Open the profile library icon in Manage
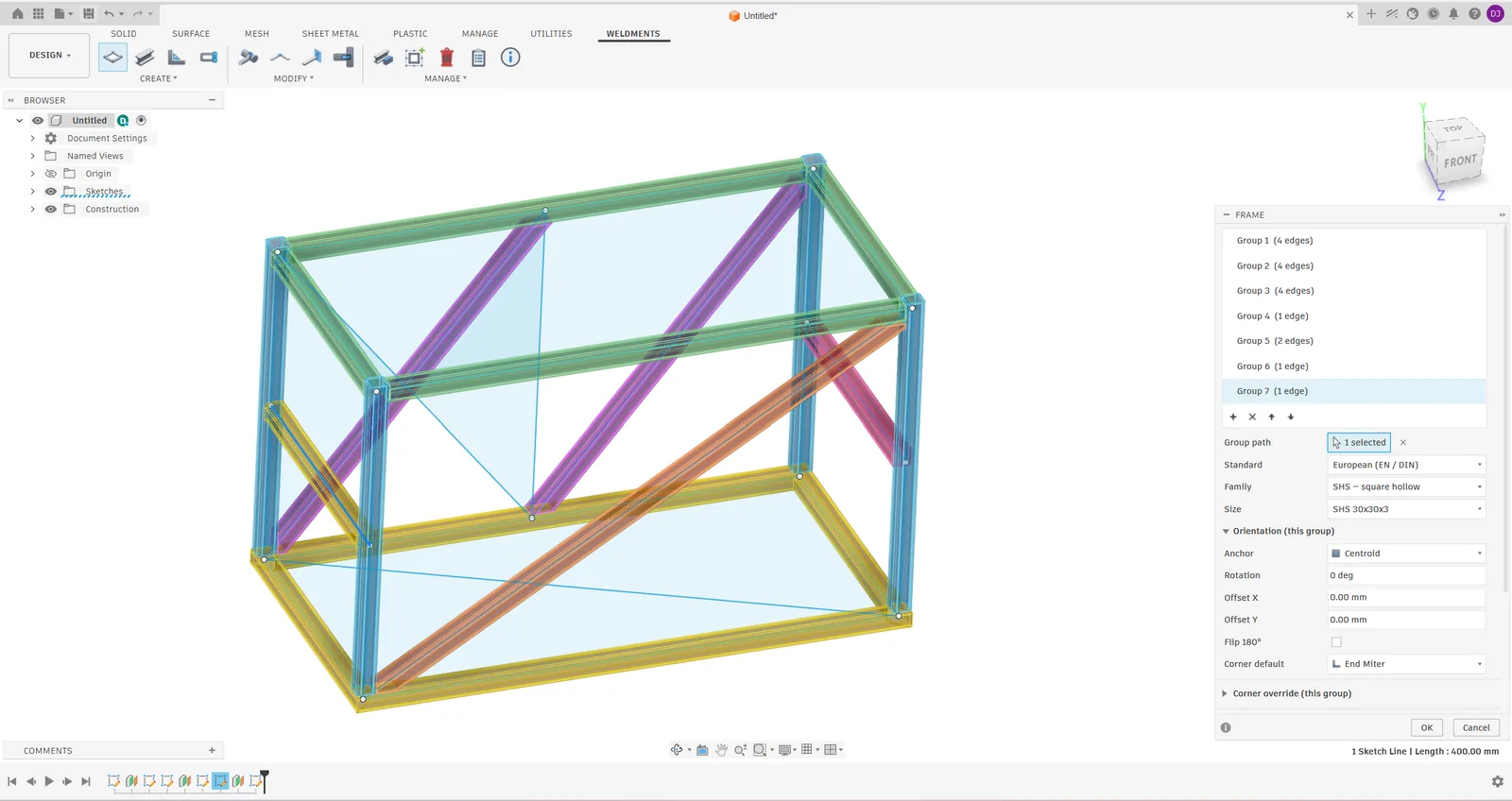 pos(383,58)
